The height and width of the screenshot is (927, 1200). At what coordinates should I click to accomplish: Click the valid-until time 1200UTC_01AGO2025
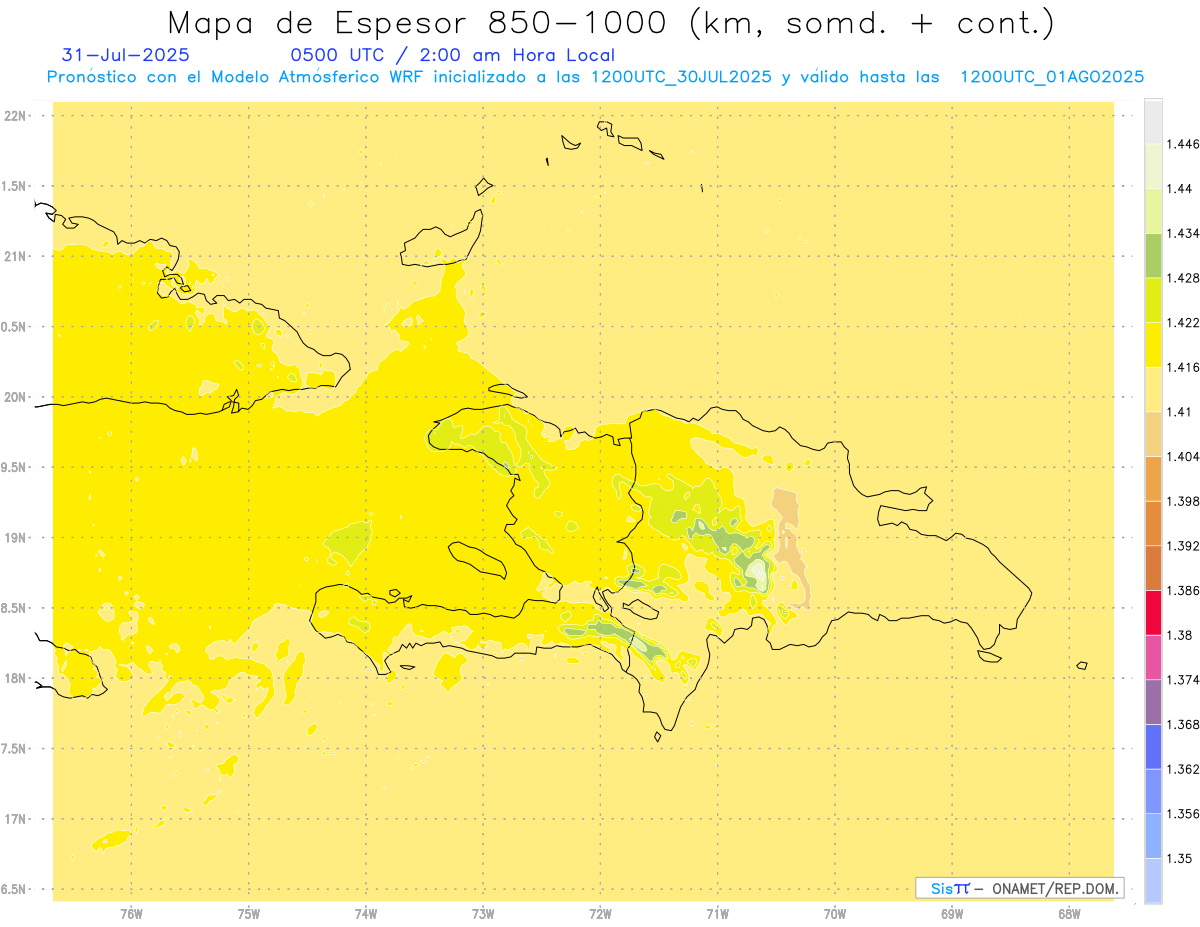coord(1052,77)
